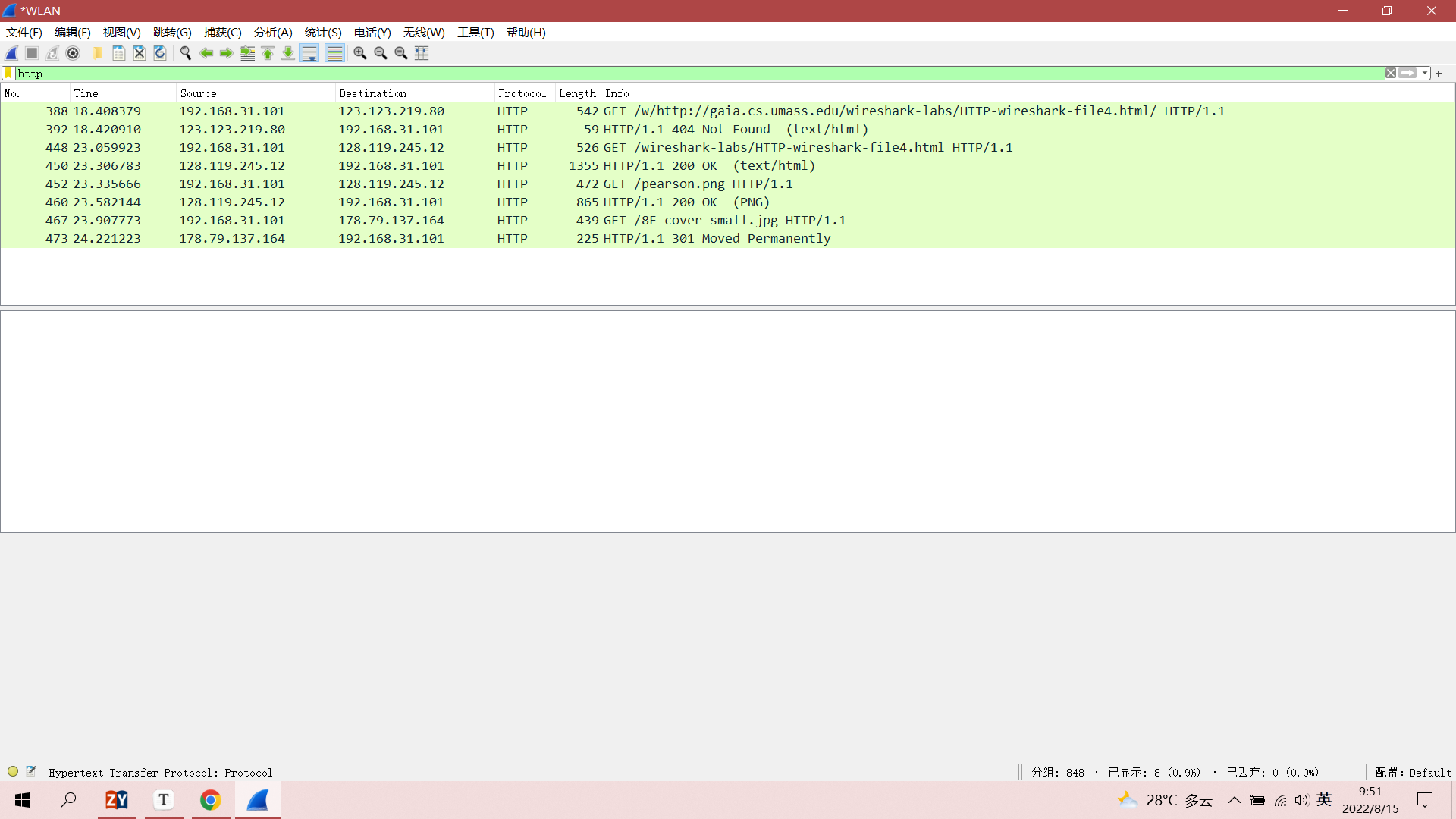Open the 电话(Y) menu

pyautogui.click(x=372, y=33)
